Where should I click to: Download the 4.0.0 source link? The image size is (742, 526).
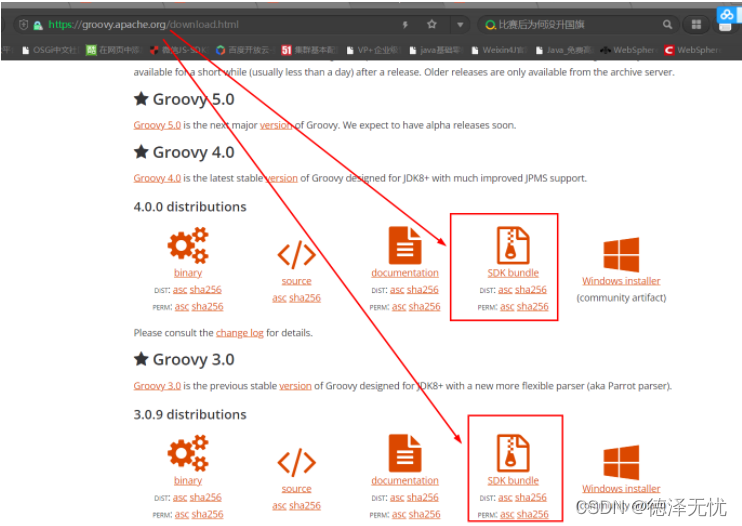point(297,281)
